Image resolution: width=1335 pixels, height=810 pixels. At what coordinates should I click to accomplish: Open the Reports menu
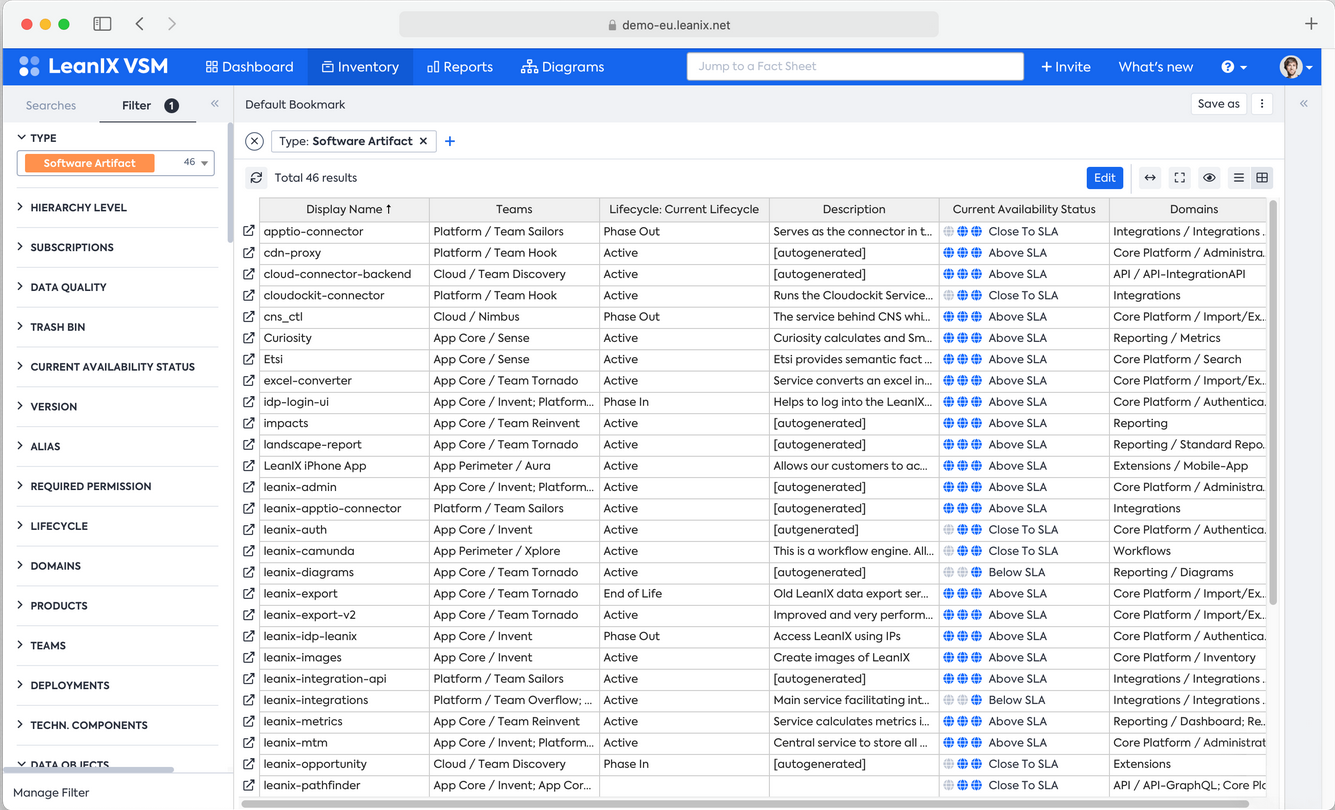[x=460, y=67]
